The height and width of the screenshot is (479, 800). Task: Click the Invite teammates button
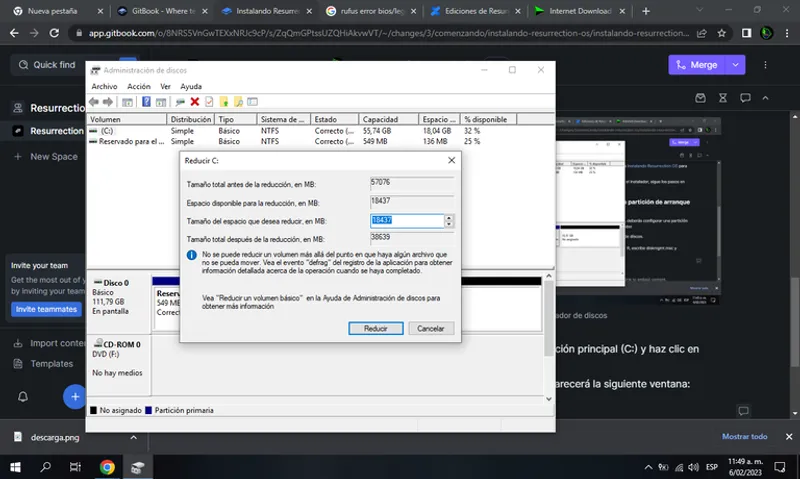(45, 309)
